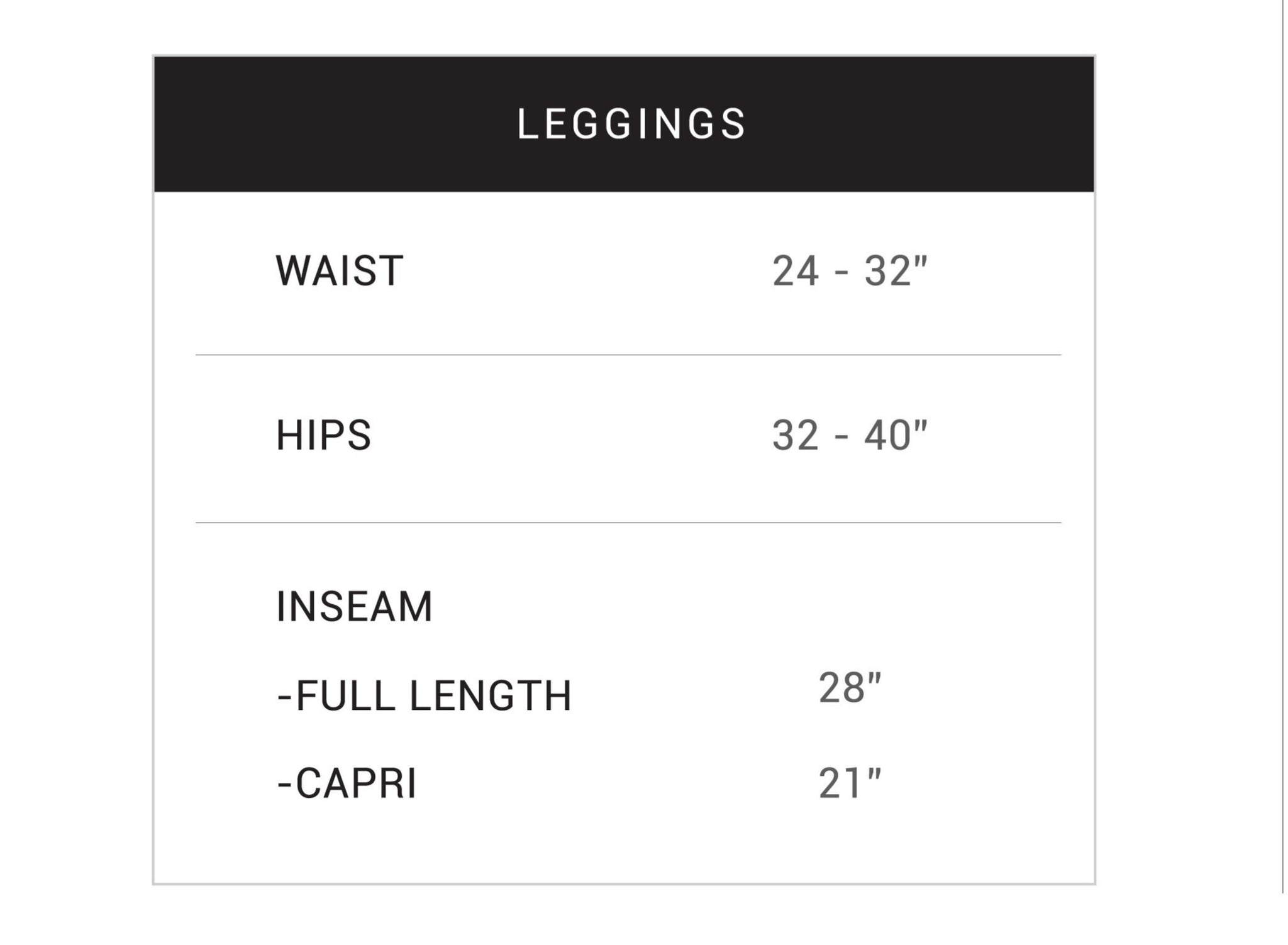Viewport: 1288px width, 945px height.
Task: Click the number 24 in the waist range
Action: tap(796, 271)
